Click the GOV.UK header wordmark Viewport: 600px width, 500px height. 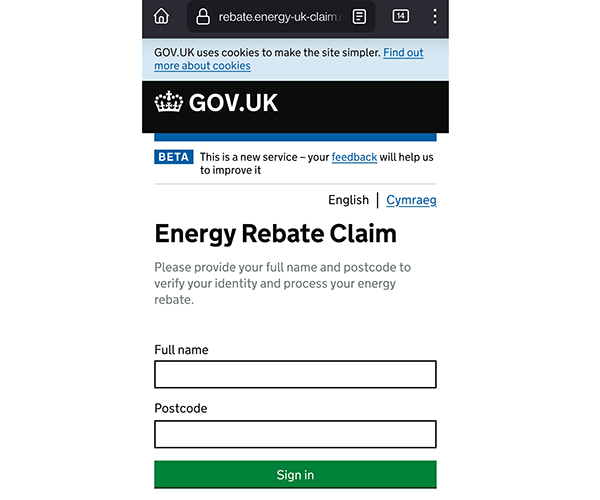pos(233,103)
